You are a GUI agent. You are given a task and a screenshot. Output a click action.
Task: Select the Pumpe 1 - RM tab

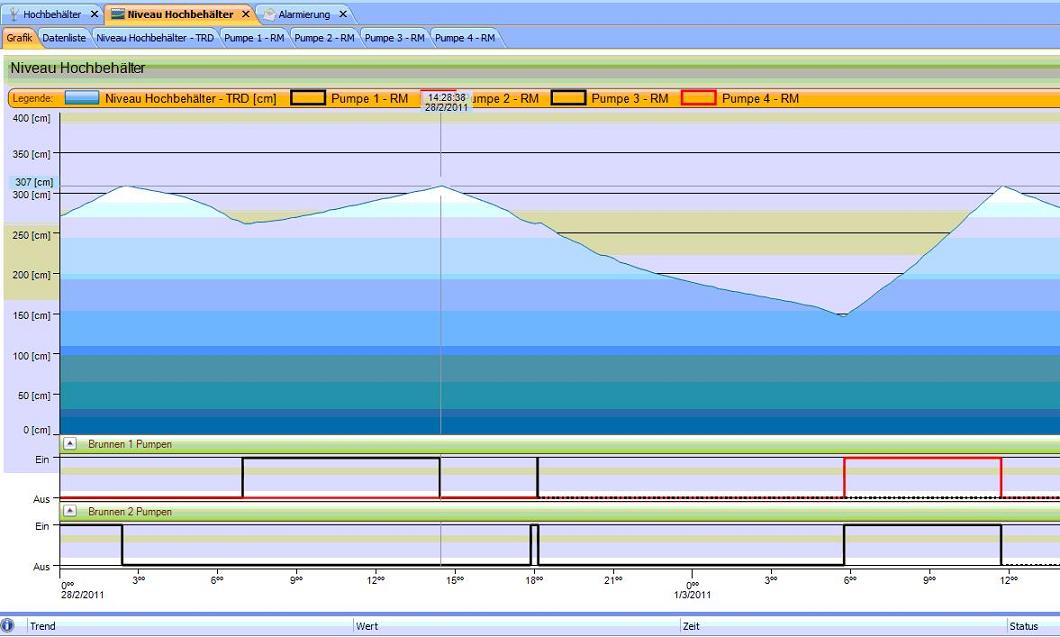tap(254, 38)
